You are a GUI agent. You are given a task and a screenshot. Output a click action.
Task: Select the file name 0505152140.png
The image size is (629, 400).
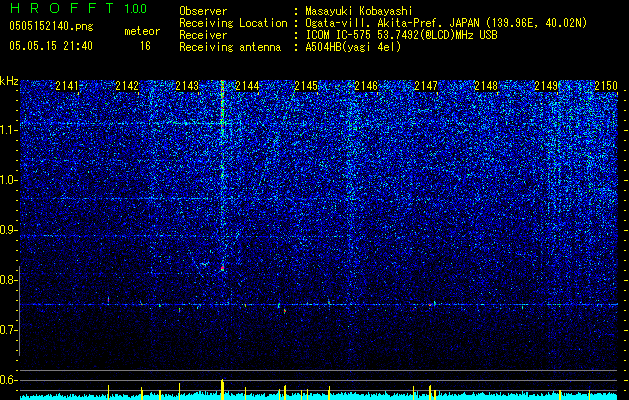pyautogui.click(x=51, y=27)
